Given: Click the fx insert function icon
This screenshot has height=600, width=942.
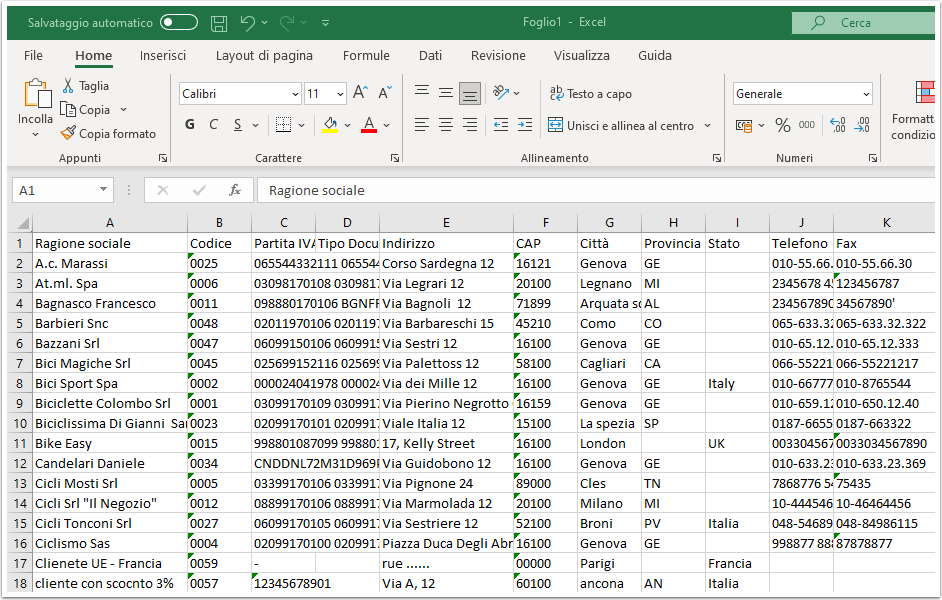Looking at the screenshot, I should (x=235, y=190).
